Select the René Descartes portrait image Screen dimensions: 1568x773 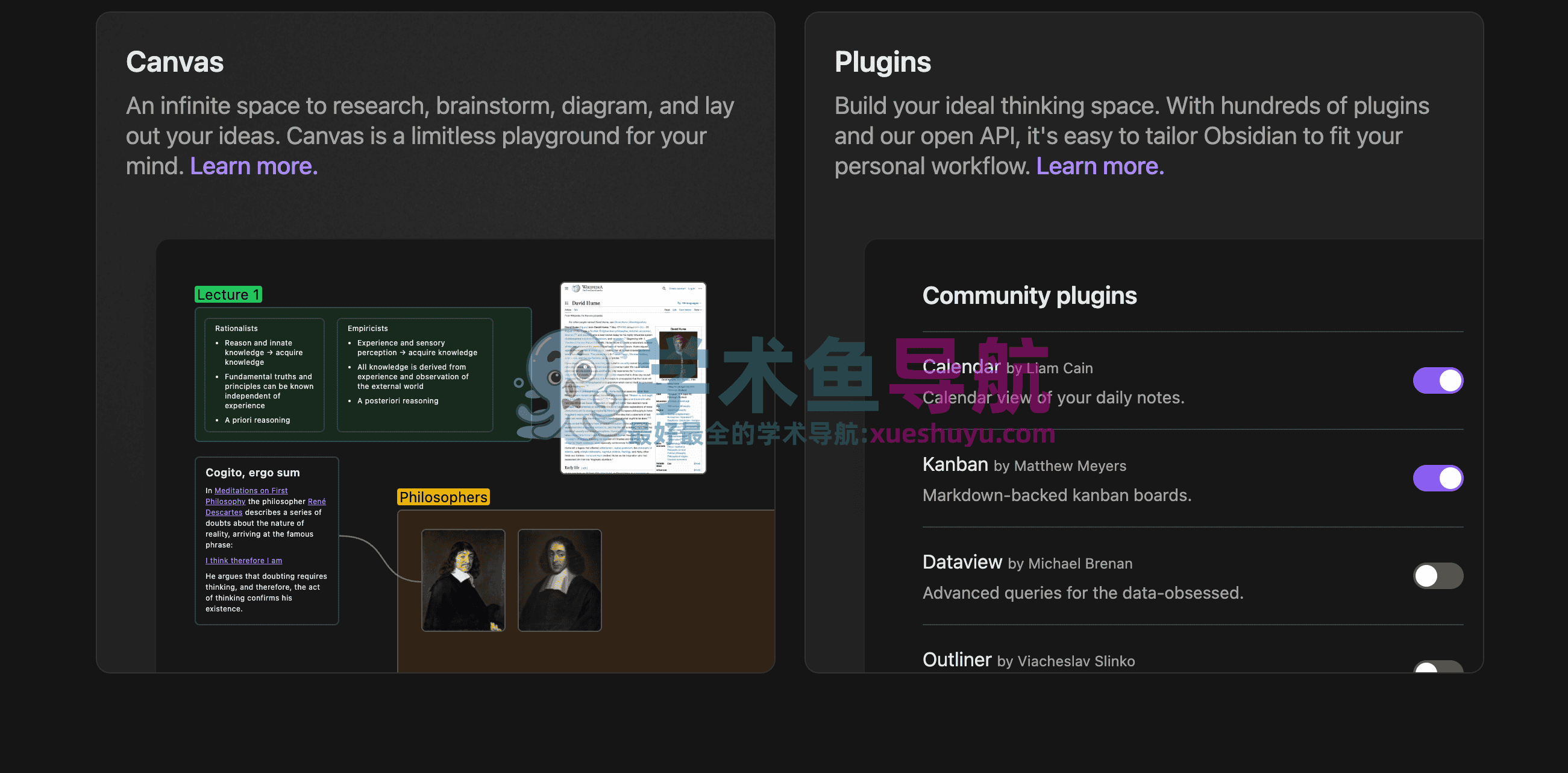click(463, 580)
